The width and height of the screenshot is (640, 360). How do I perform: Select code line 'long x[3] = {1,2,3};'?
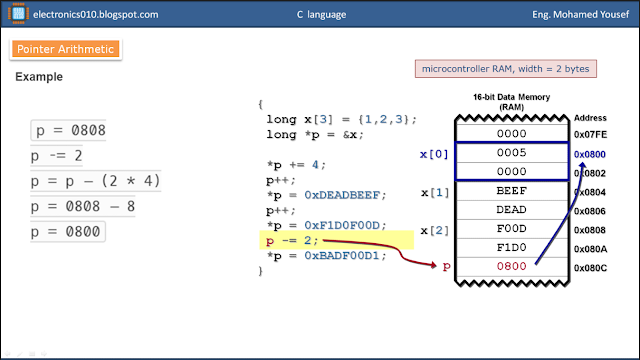pos(342,120)
